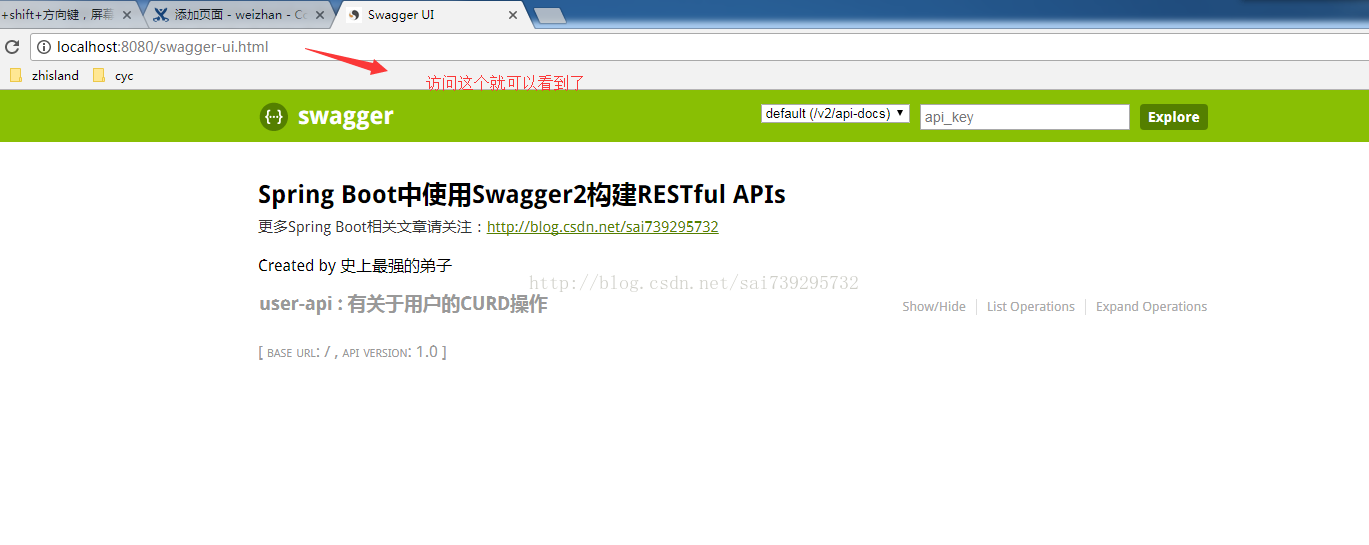Click the Created by 史上最强的弟子 text
This screenshot has width=1369, height=545.
(x=355, y=266)
